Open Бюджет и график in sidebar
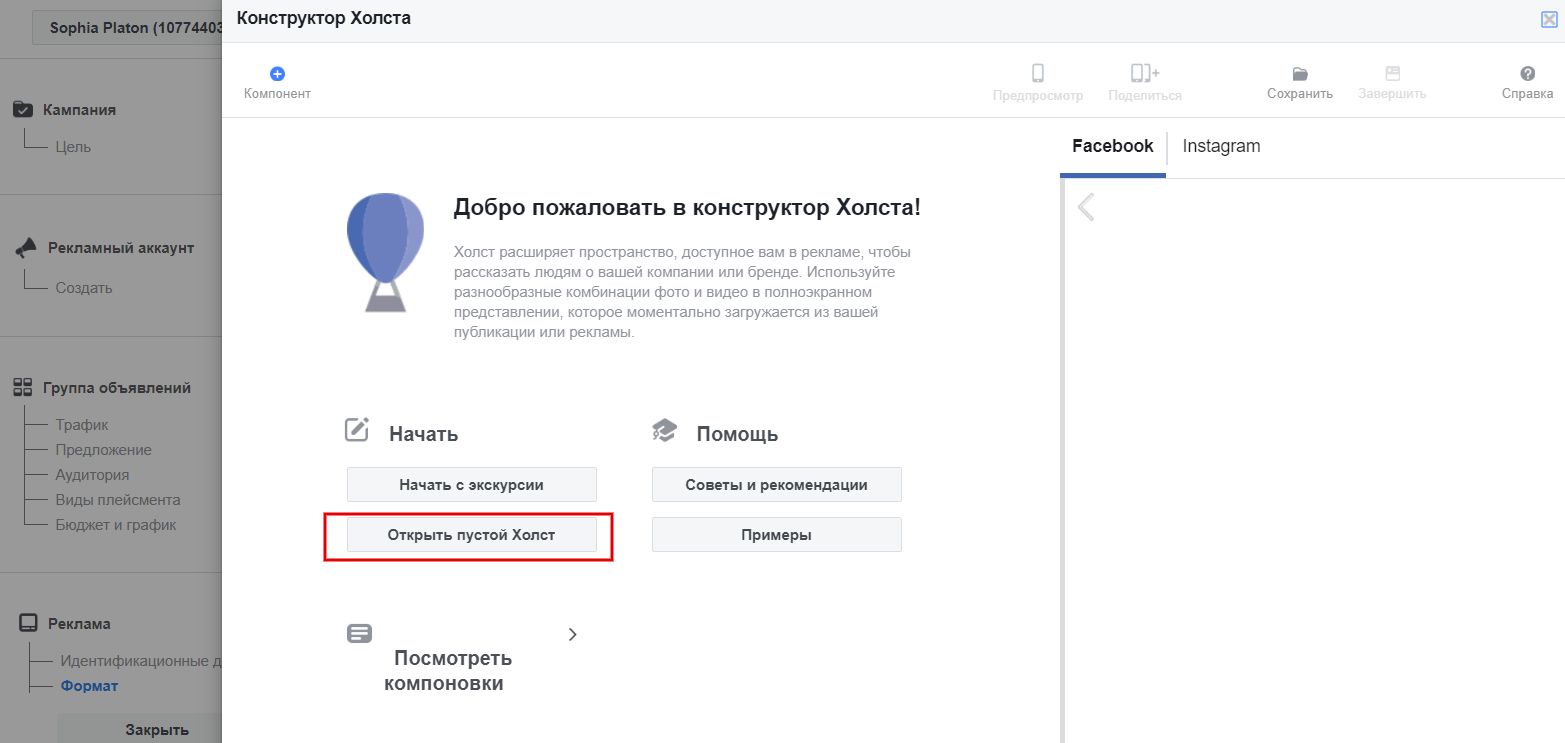Viewport: 1565px width, 743px height. point(115,525)
